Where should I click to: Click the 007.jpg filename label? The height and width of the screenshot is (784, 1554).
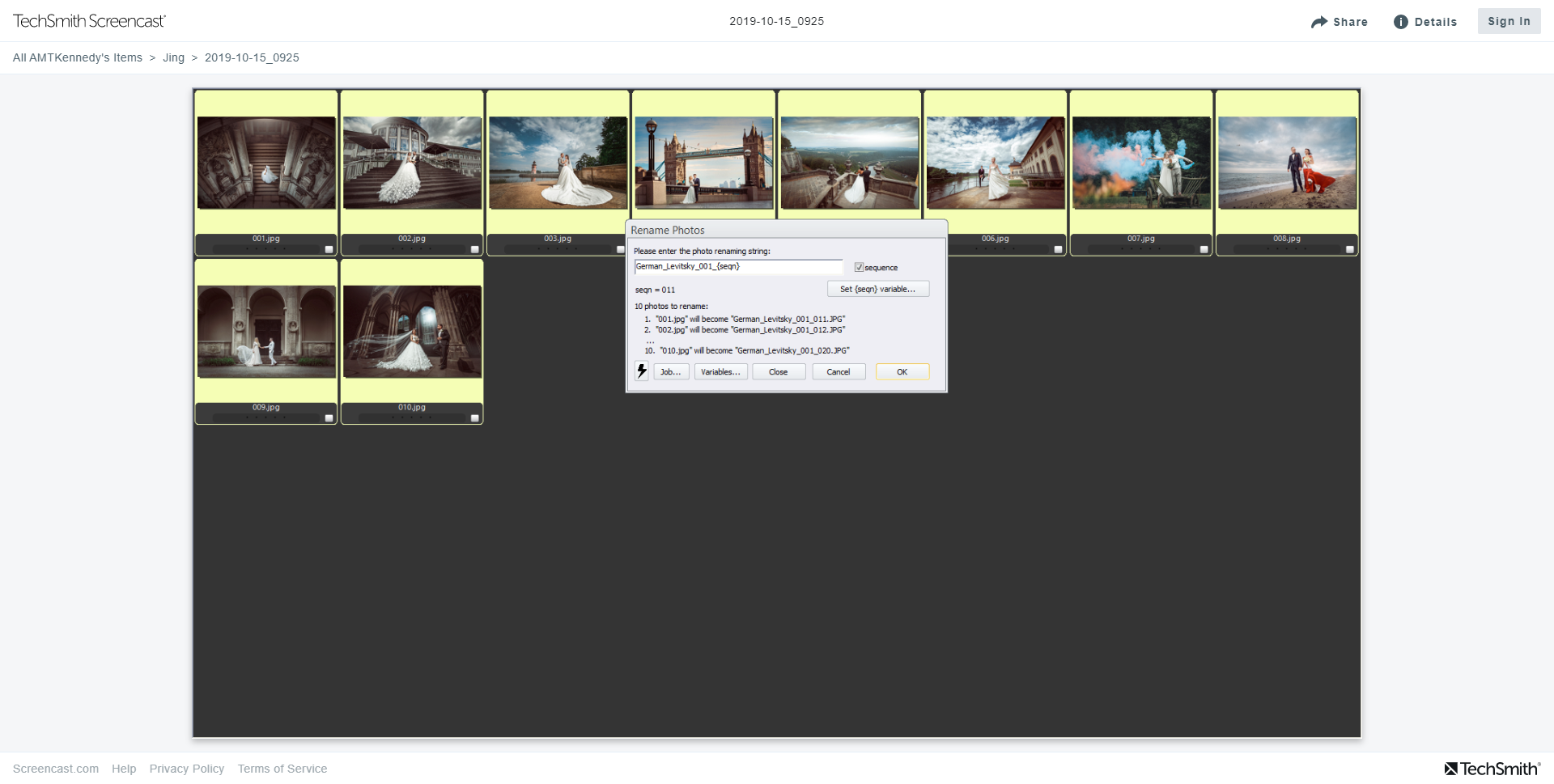pos(1141,239)
